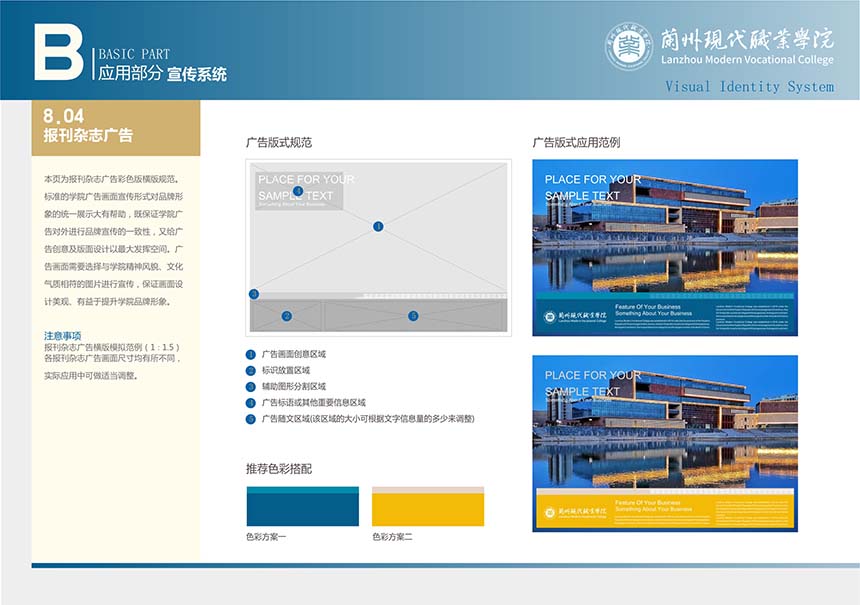The image size is (860, 605).
Task: Click marker 2 in the logo placement area
Action: point(286,316)
